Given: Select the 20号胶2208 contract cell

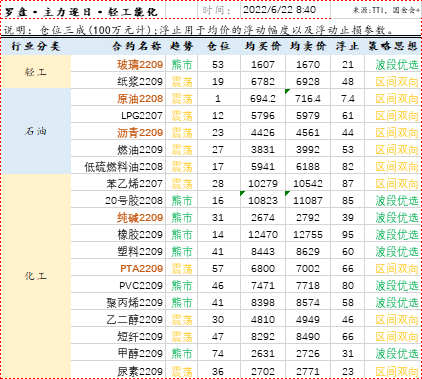Looking at the screenshot, I should tap(118, 200).
